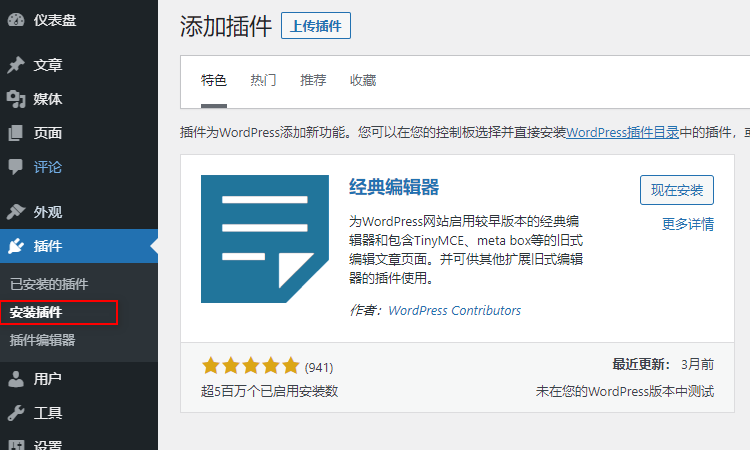Click the 工具 wrench icon
750x450 pixels.
point(16,413)
